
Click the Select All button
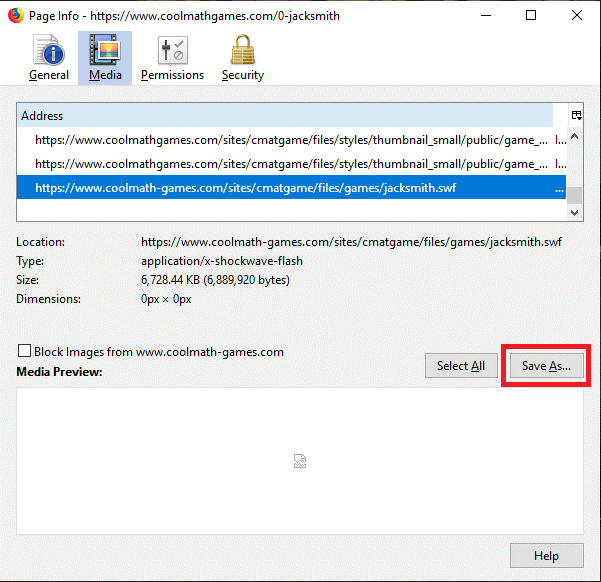click(x=461, y=366)
